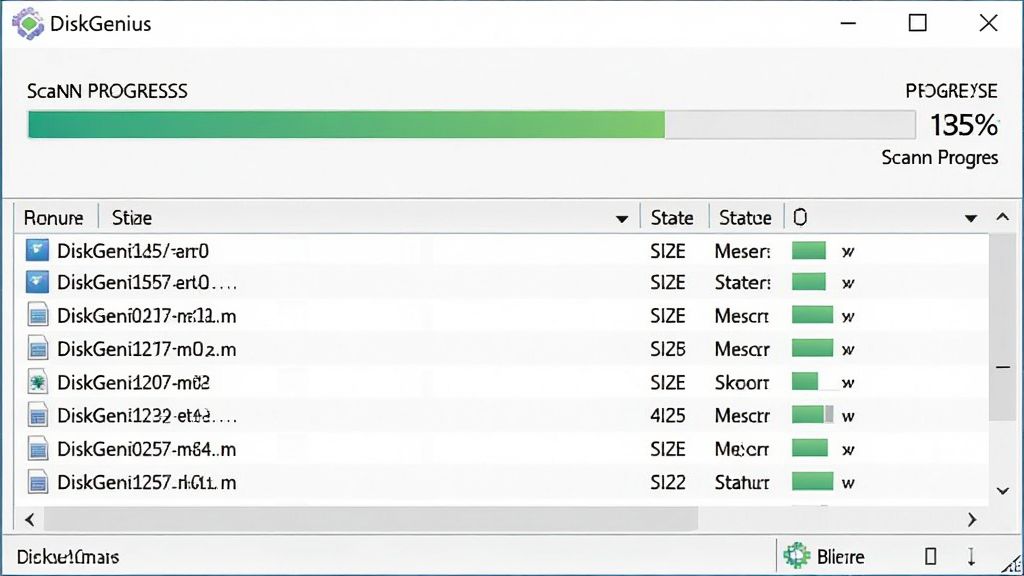
Task: Click the SI2B size cell
Action: tap(667, 349)
